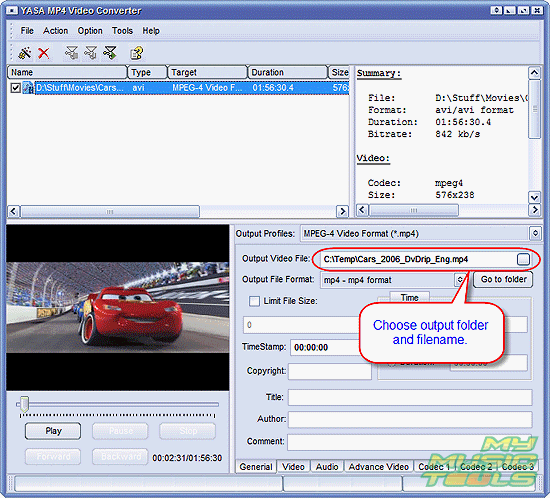Switch to the Video tab

click(x=293, y=467)
